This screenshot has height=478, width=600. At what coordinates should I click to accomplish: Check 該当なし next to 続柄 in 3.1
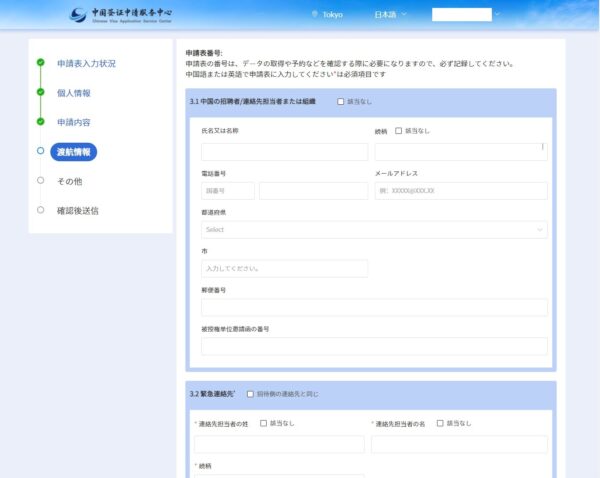pos(399,131)
